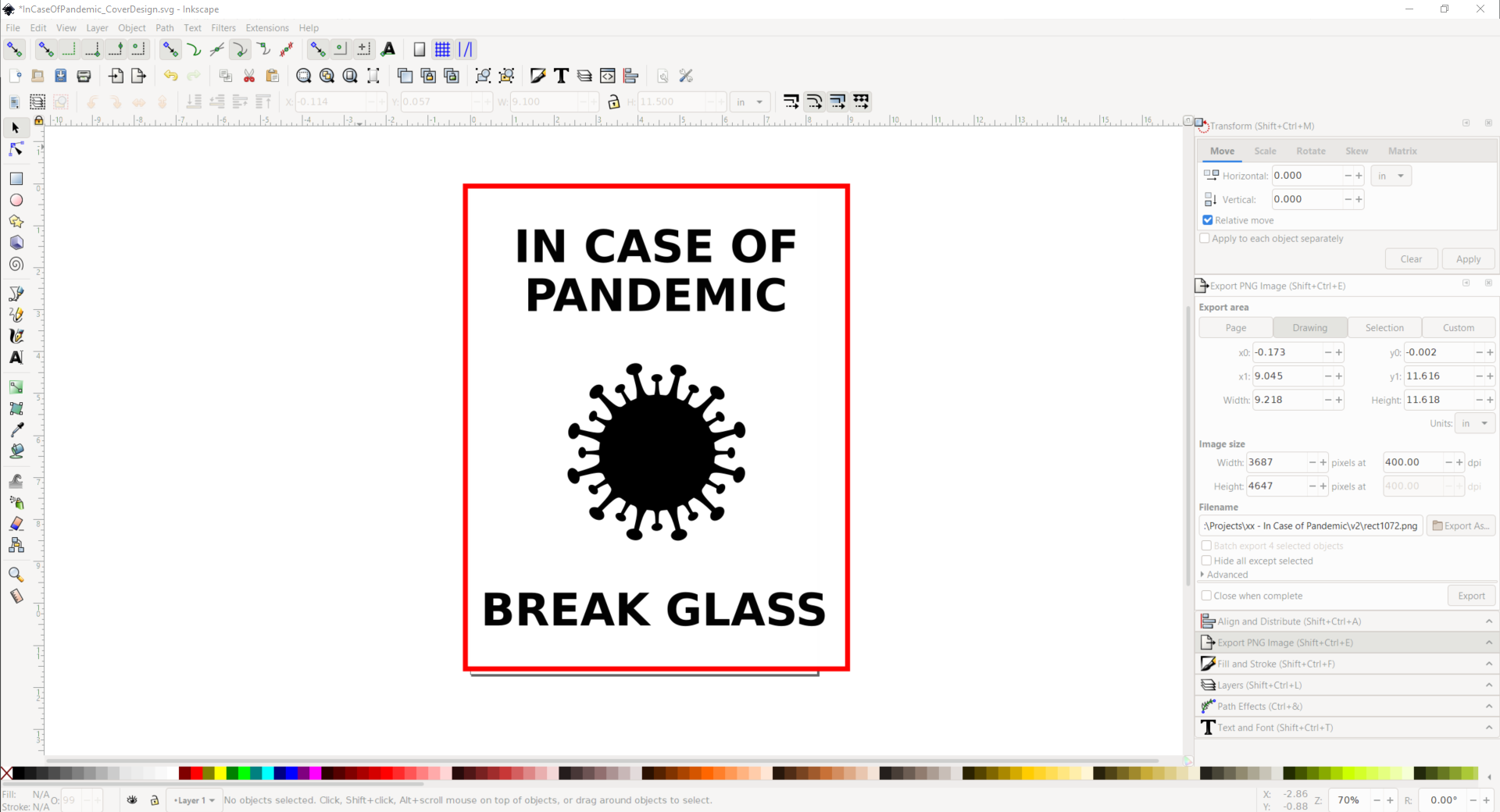Click the Export As button
Viewport: 1500px width, 812px height.
(1460, 525)
